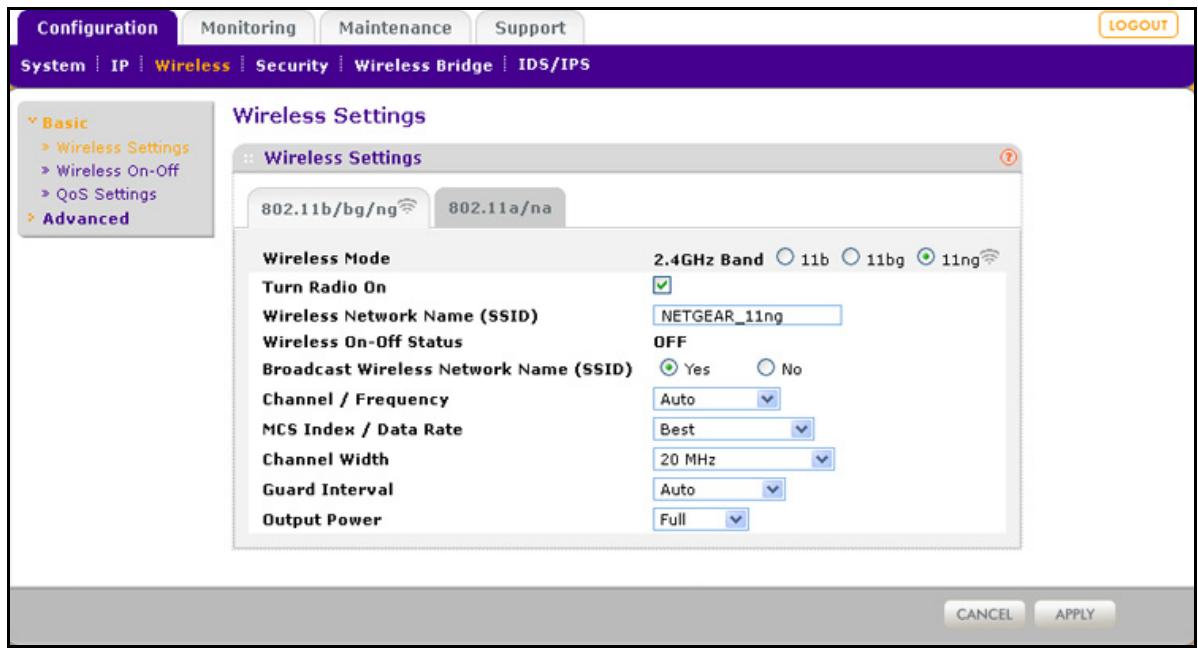Select the 11b wireless mode radio button
This screenshot has height=648, width=1198.
pyautogui.click(x=785, y=258)
